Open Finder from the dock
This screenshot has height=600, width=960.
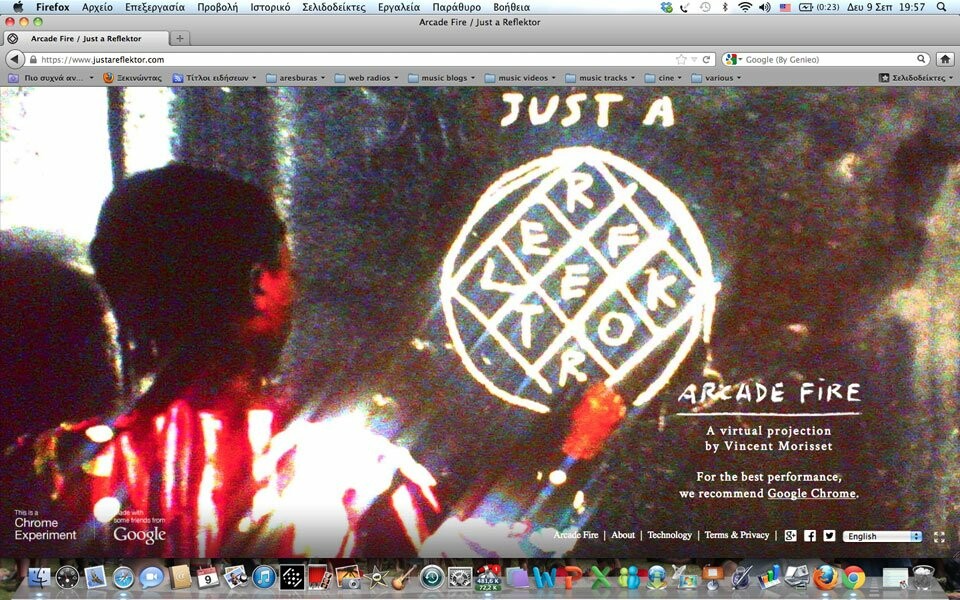click(39, 577)
